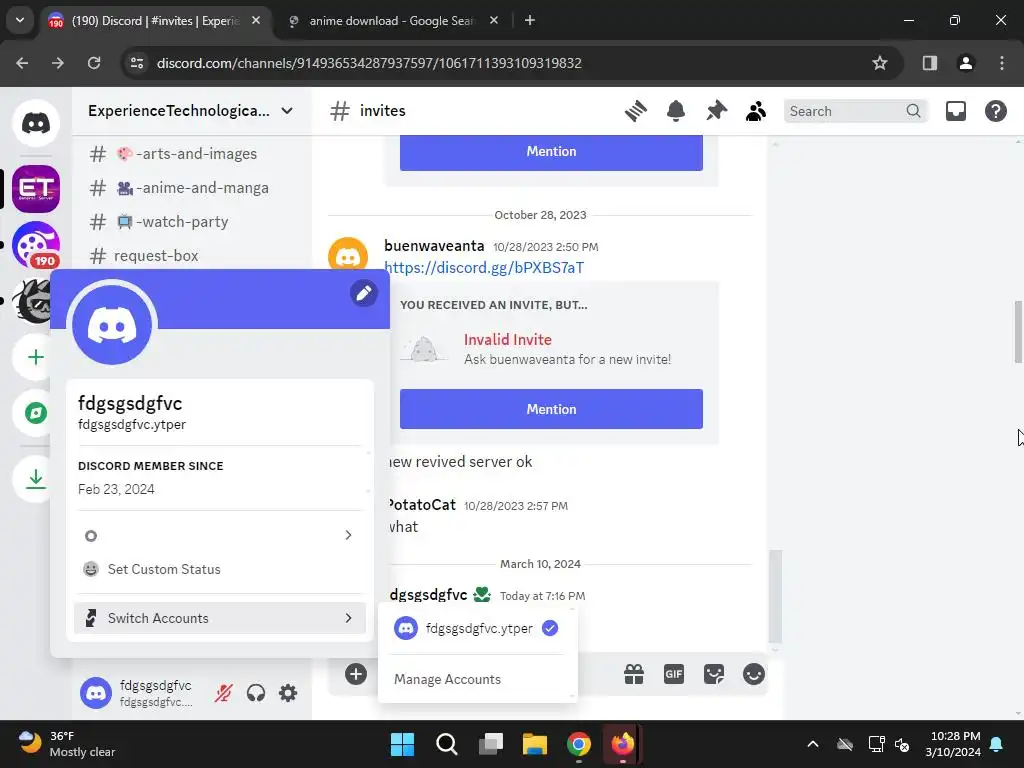This screenshot has width=1024, height=768.
Task: Open emoji picker smiley icon
Action: point(754,674)
